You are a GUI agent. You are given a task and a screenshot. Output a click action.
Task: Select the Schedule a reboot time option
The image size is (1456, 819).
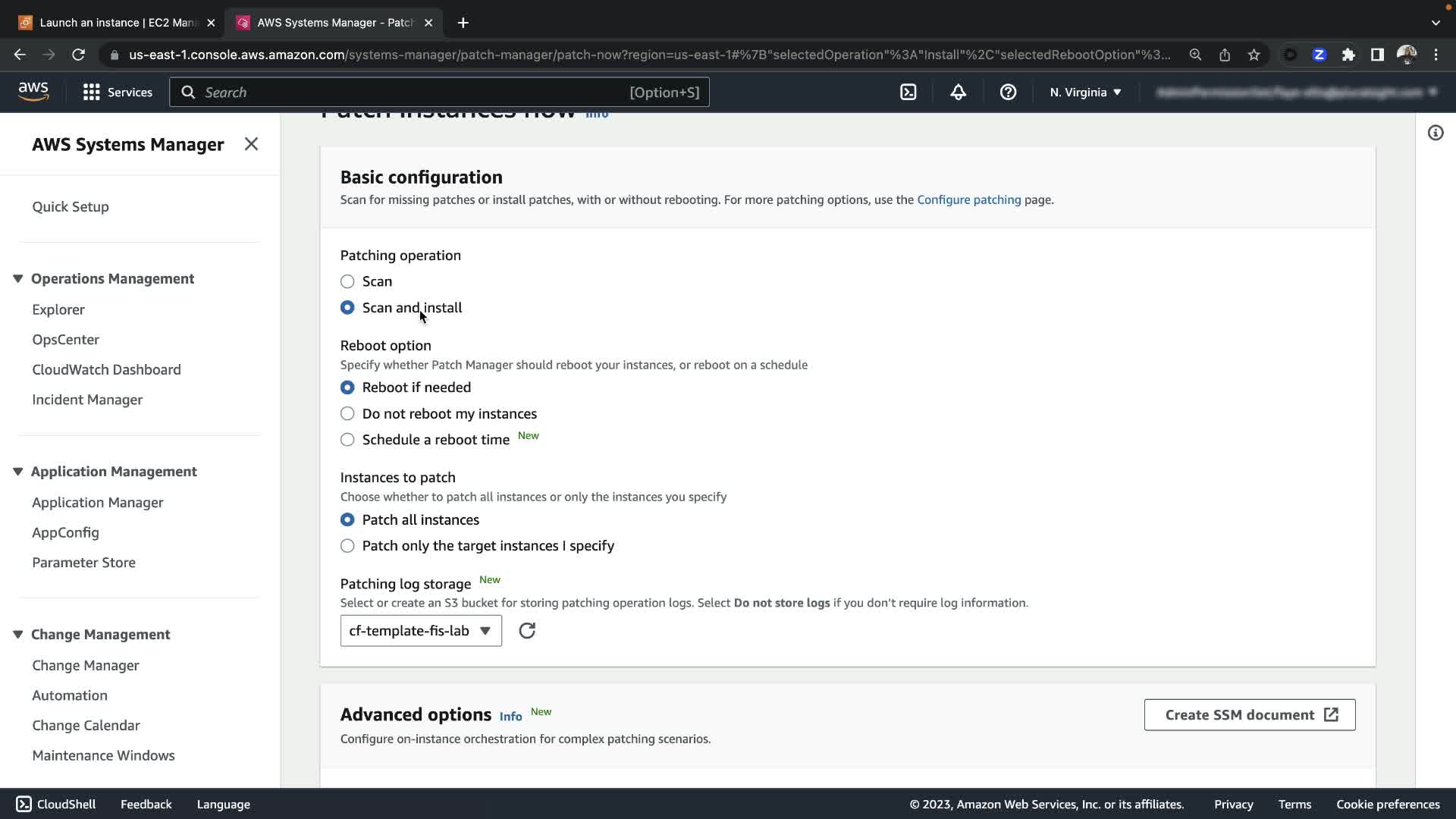point(347,440)
